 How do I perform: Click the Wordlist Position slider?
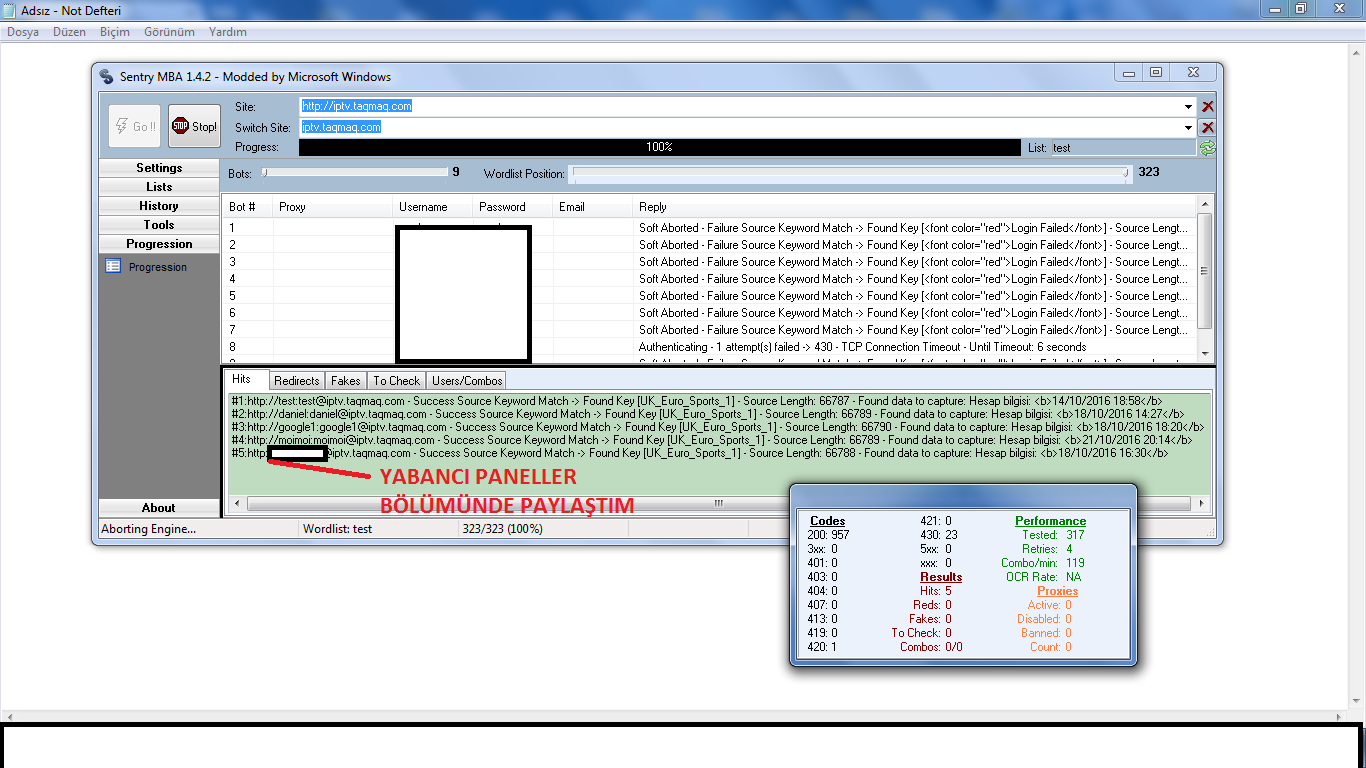(850, 172)
